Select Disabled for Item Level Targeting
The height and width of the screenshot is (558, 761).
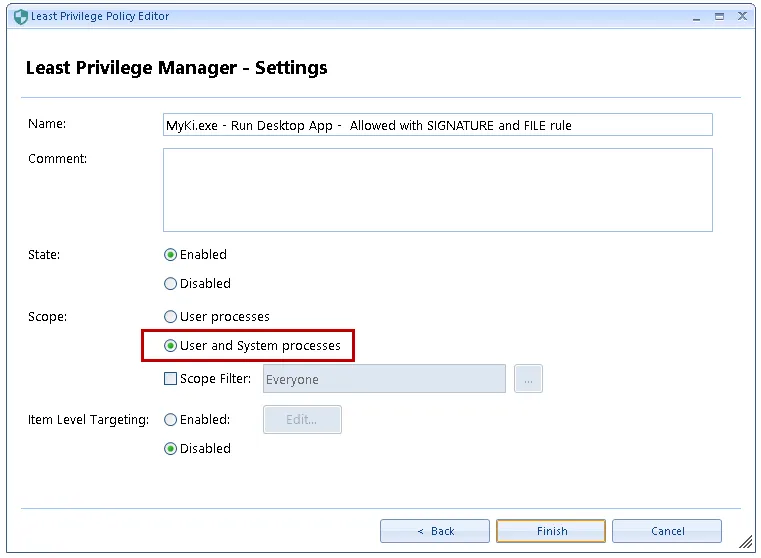pos(171,449)
